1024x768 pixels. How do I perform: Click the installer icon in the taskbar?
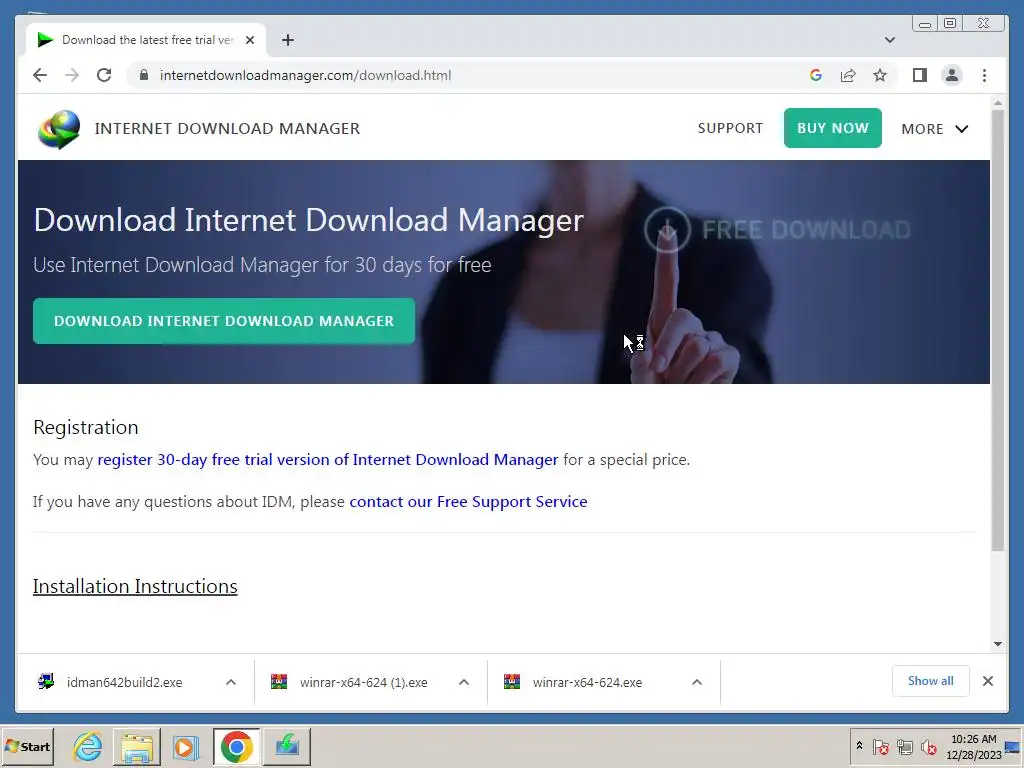point(287,746)
